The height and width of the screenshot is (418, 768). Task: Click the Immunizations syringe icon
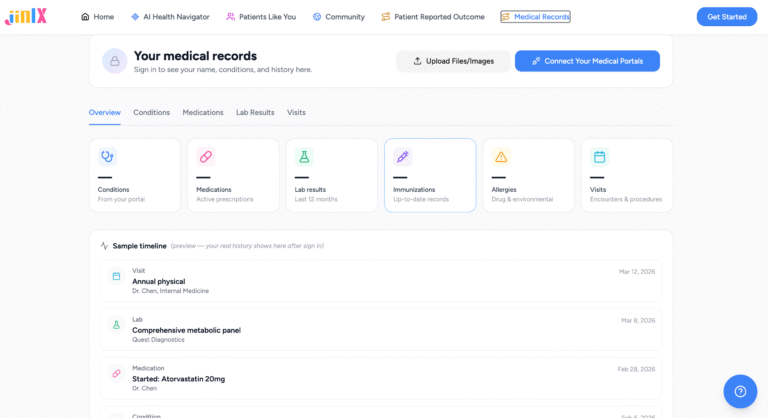point(403,157)
